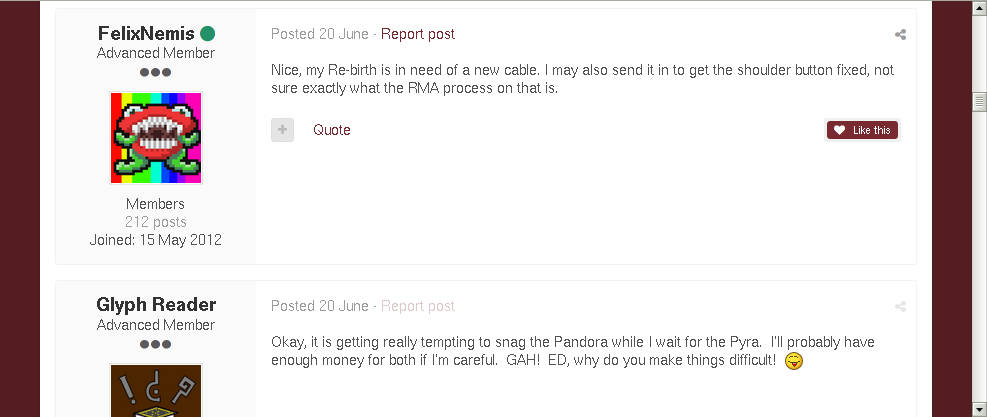Image resolution: width=987 pixels, height=417 pixels.
Task: Open the Posted 20 June timestamp on Glyph Reader's post
Action: point(320,306)
